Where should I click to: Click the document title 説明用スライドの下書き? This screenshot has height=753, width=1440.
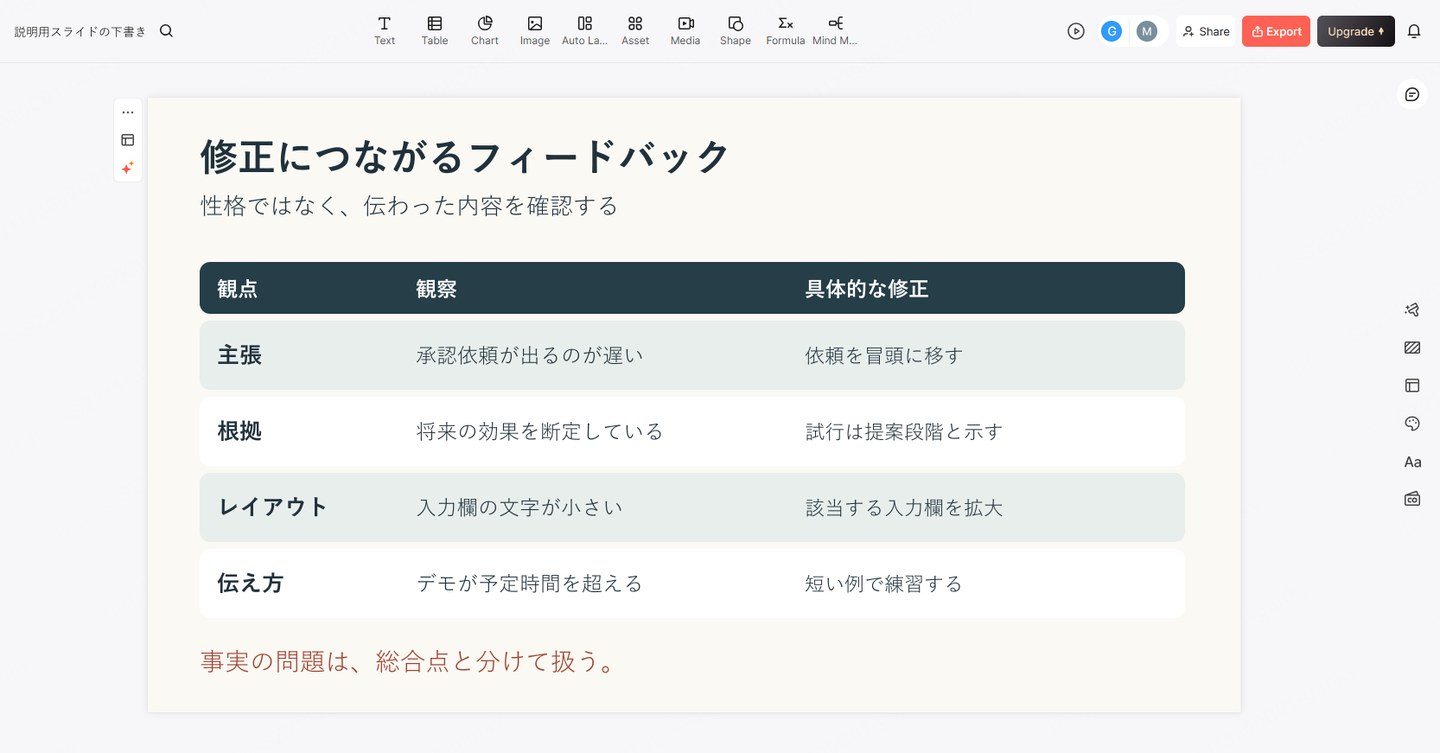coord(80,31)
